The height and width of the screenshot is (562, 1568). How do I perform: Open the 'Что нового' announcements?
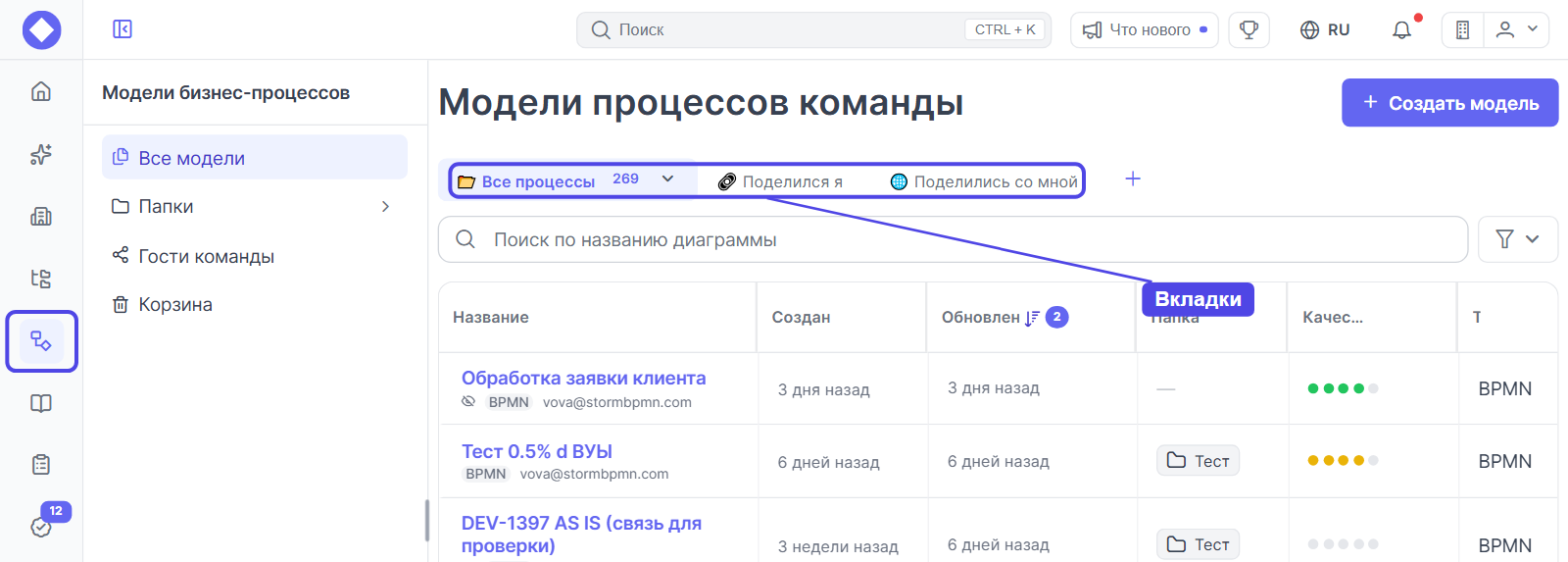click(1145, 29)
